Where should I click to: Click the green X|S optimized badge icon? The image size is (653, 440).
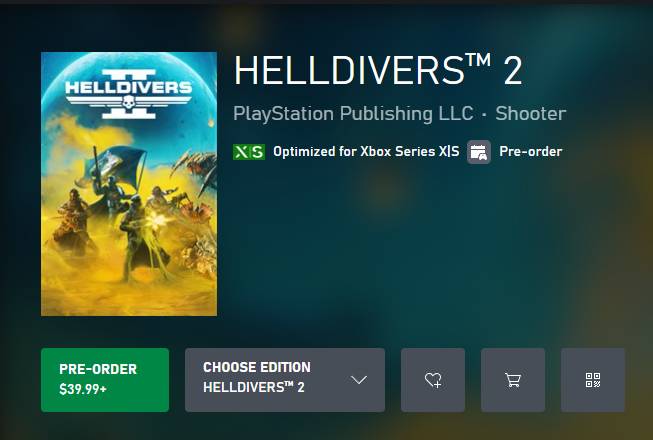(249, 152)
